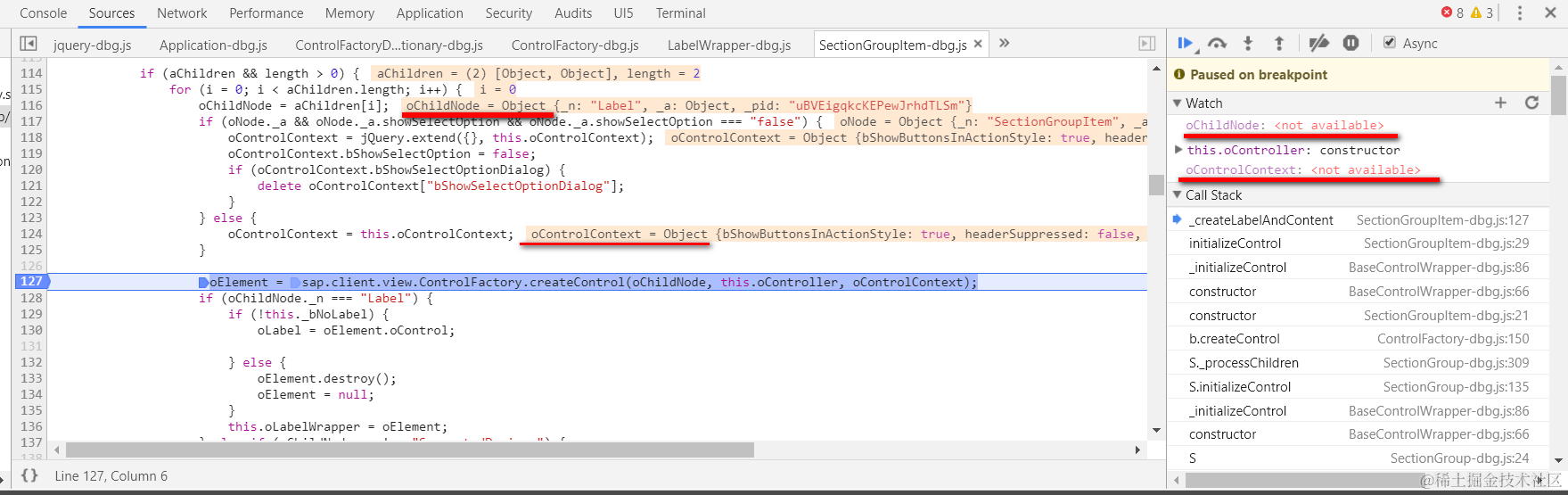Uncheck the Async checkbox
The image size is (1568, 495).
pos(1389,43)
